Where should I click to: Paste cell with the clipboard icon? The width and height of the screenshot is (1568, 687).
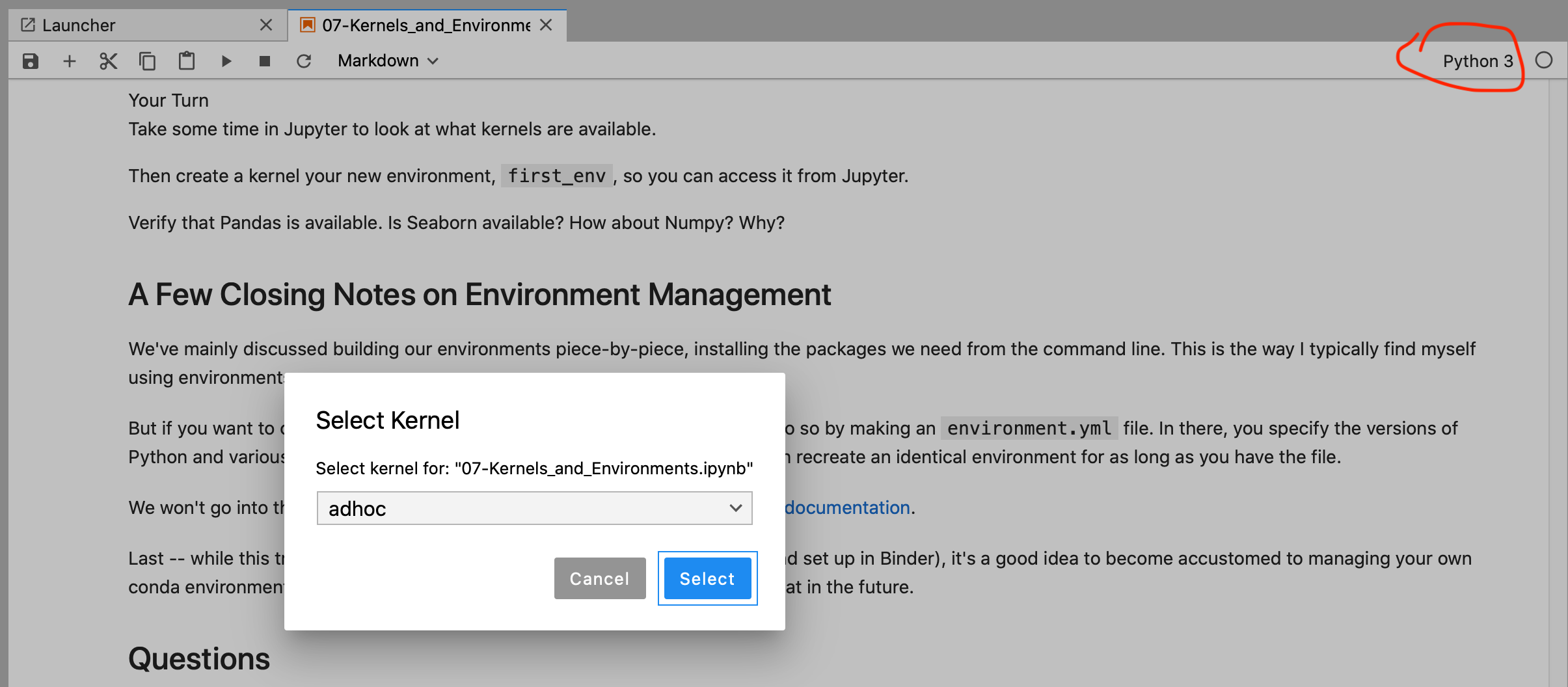[x=187, y=61]
